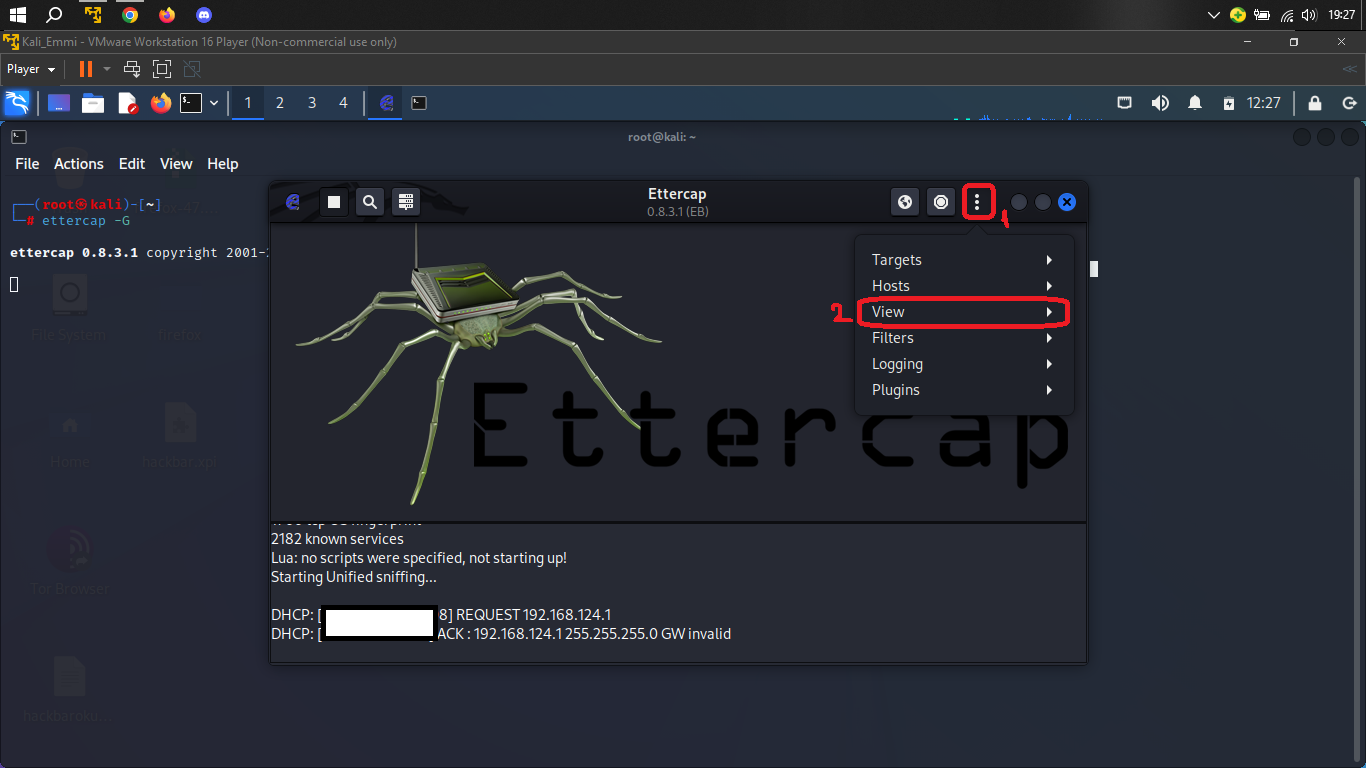Click the stop MITM circle button in Ettercap

coord(941,202)
